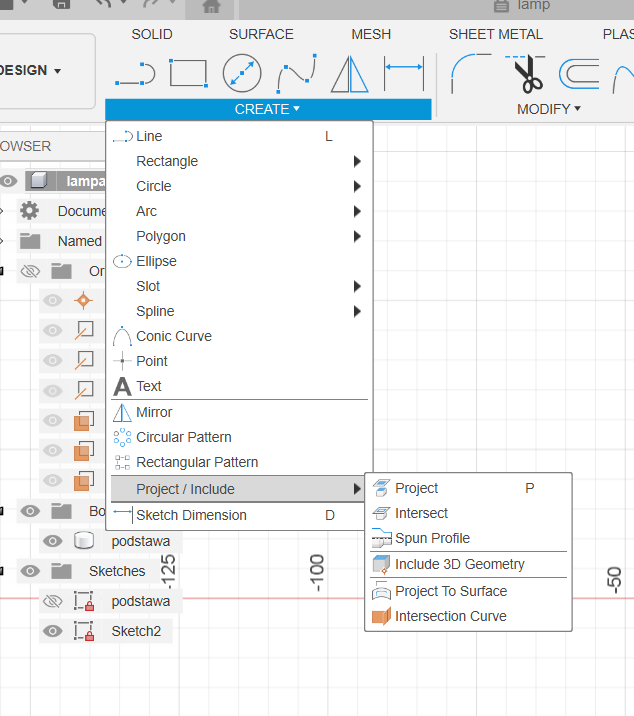Click the Mirror toolbar icon
The width and height of the screenshot is (634, 716).
(349, 73)
